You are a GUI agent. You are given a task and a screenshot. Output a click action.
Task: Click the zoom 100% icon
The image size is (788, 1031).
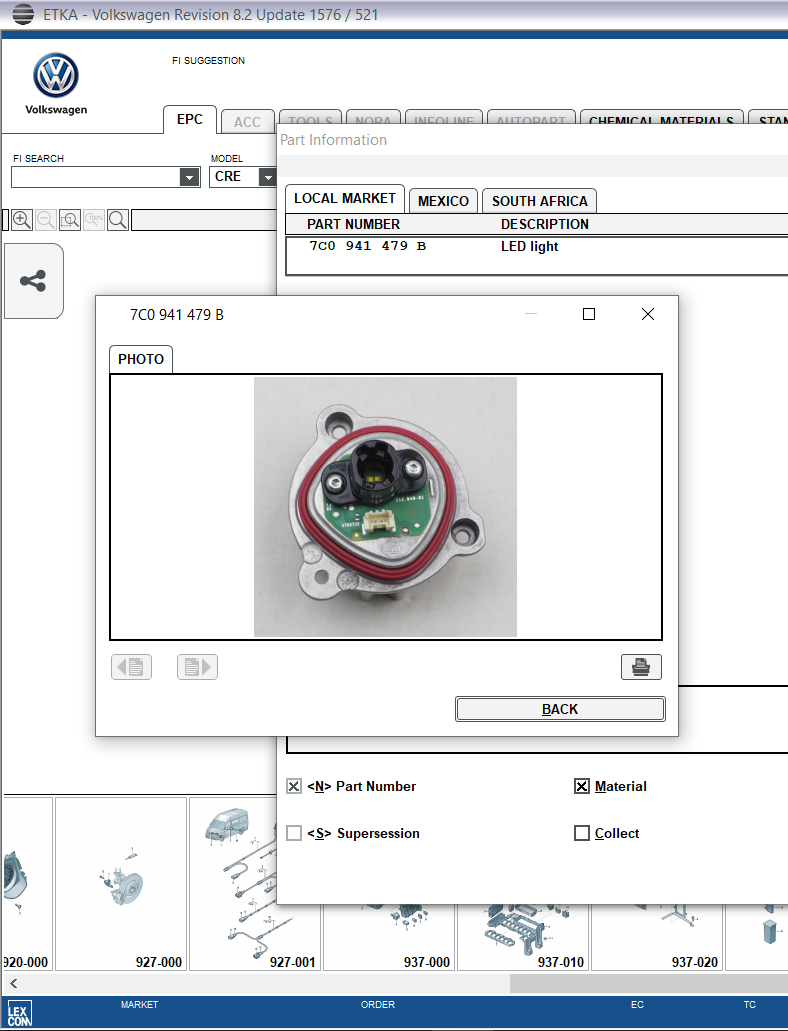tap(94, 220)
